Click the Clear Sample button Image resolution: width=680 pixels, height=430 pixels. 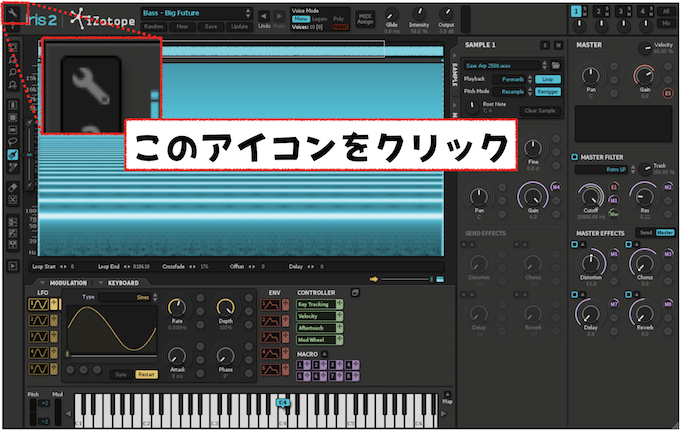click(x=540, y=111)
